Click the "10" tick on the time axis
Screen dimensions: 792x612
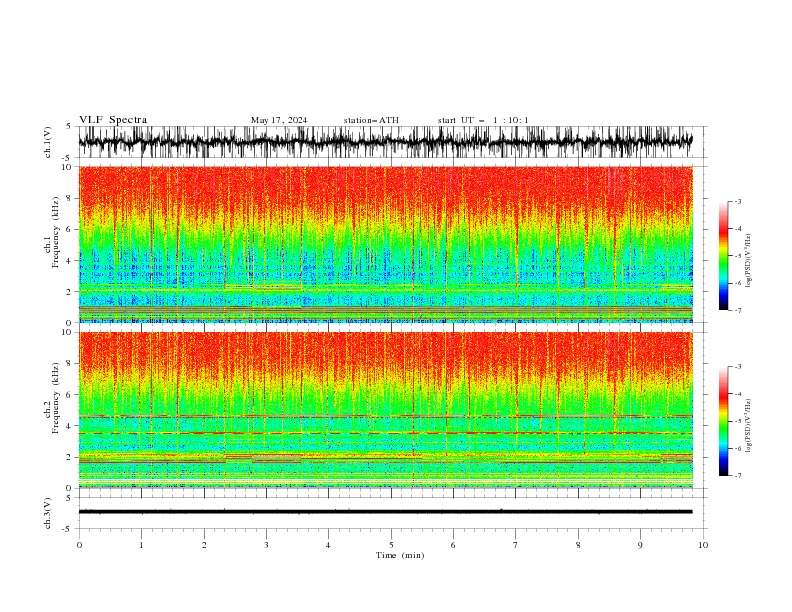(703, 545)
